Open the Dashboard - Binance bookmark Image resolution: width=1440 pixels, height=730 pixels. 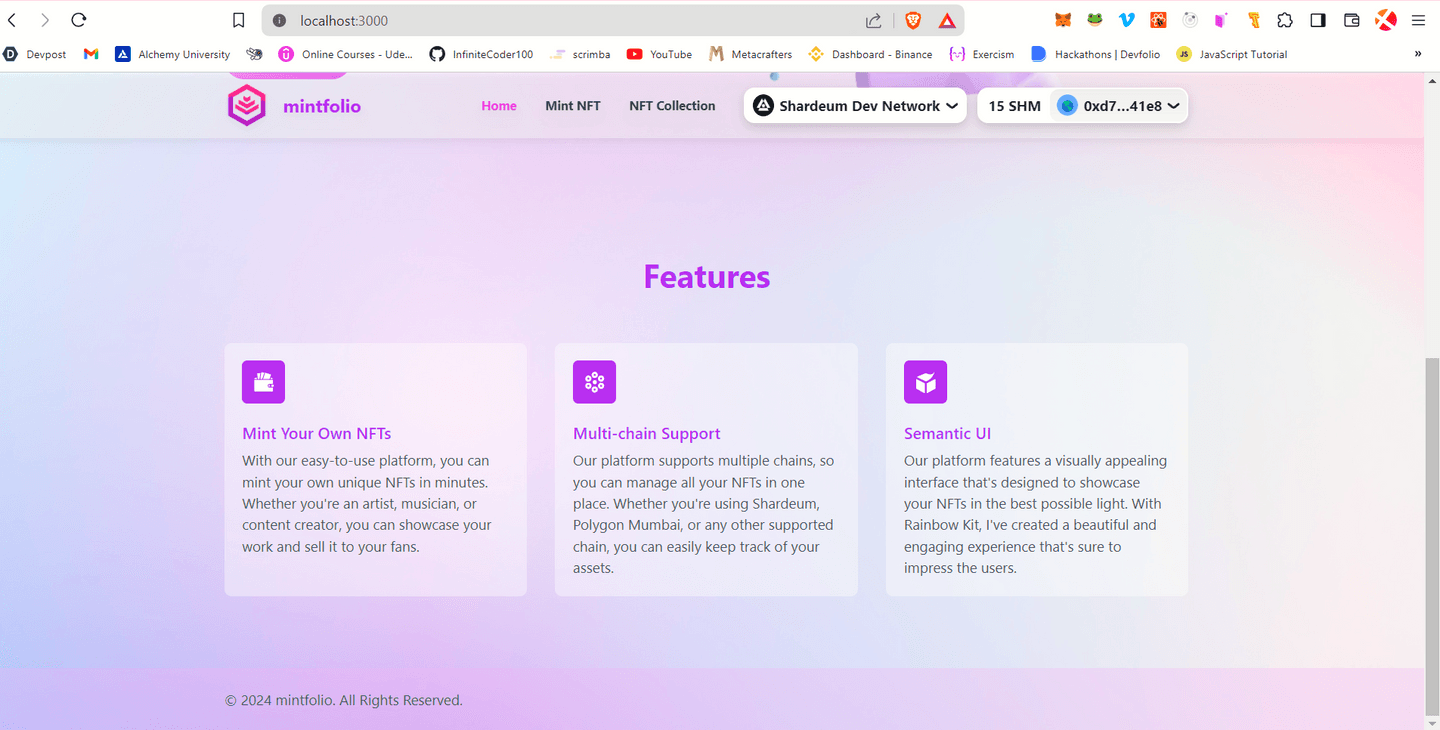[870, 54]
